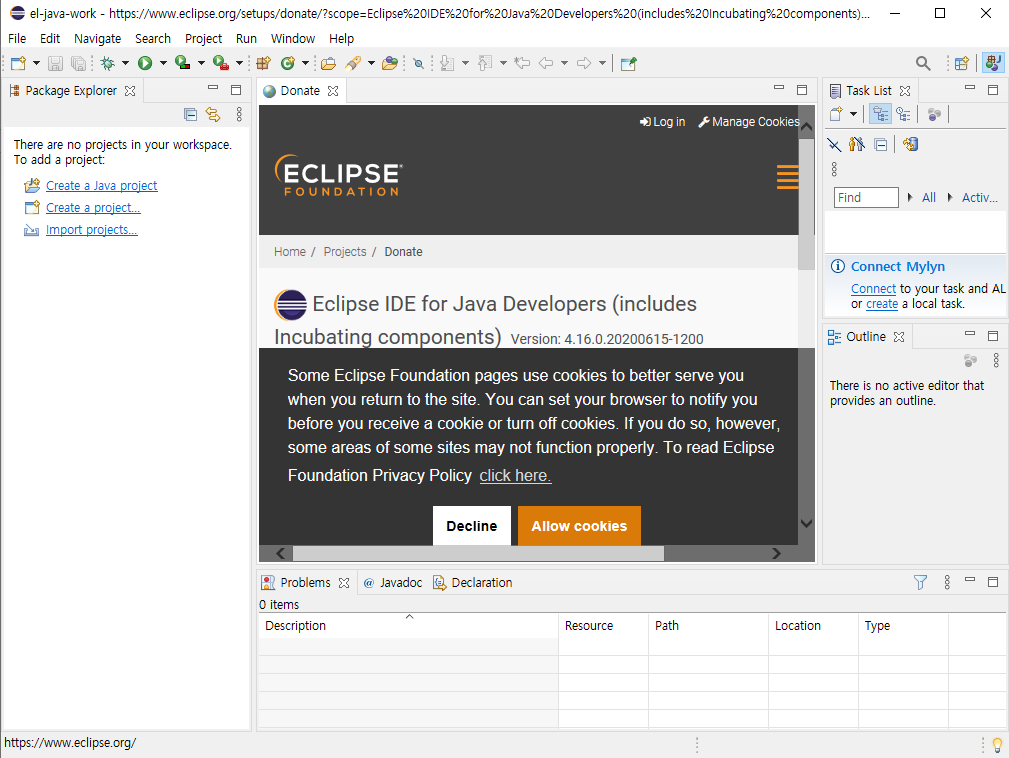The width and height of the screenshot is (1009, 758).
Task: Click browser horizontal scrollbar thumb
Action: (x=478, y=553)
